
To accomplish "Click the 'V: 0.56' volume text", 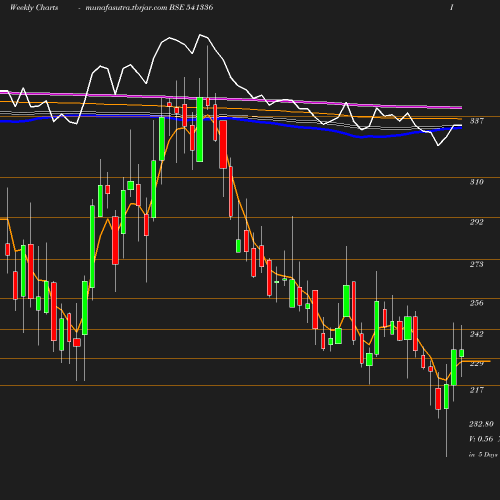I will (x=481, y=439).
